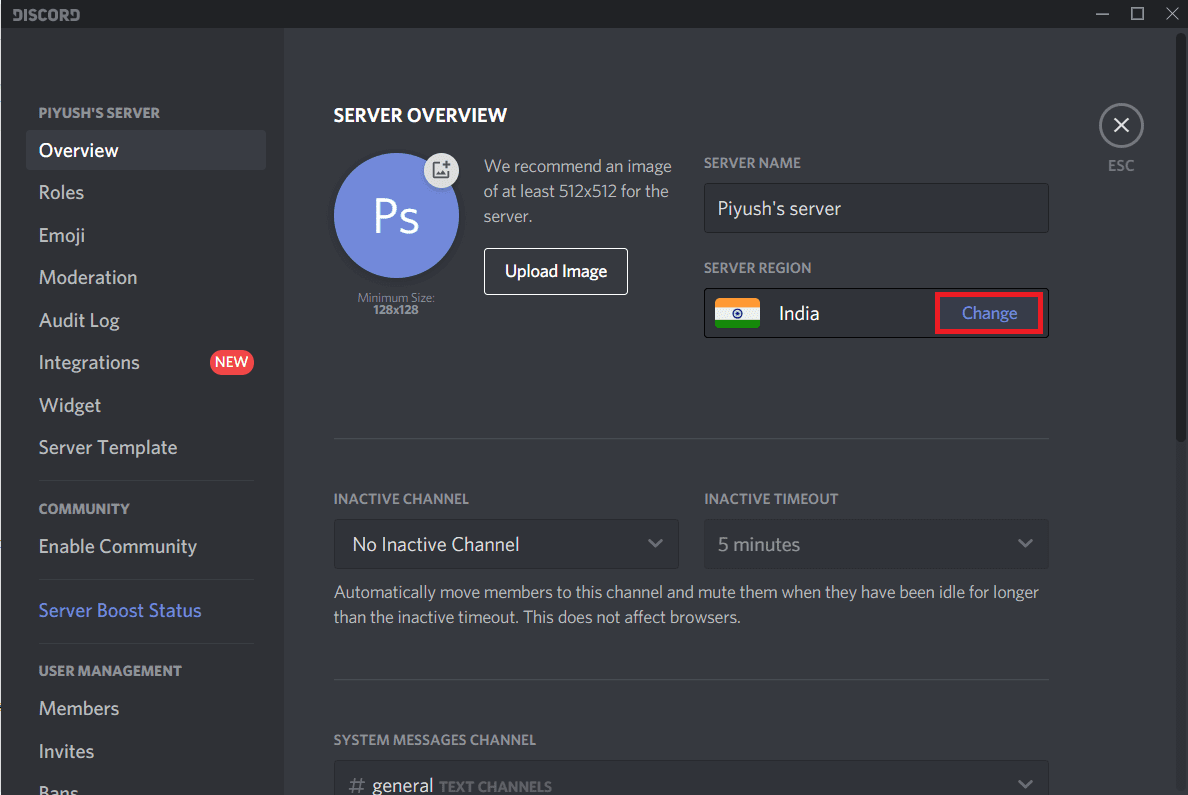1188x795 pixels.
Task: Click the Upload Image button
Action: (556, 271)
